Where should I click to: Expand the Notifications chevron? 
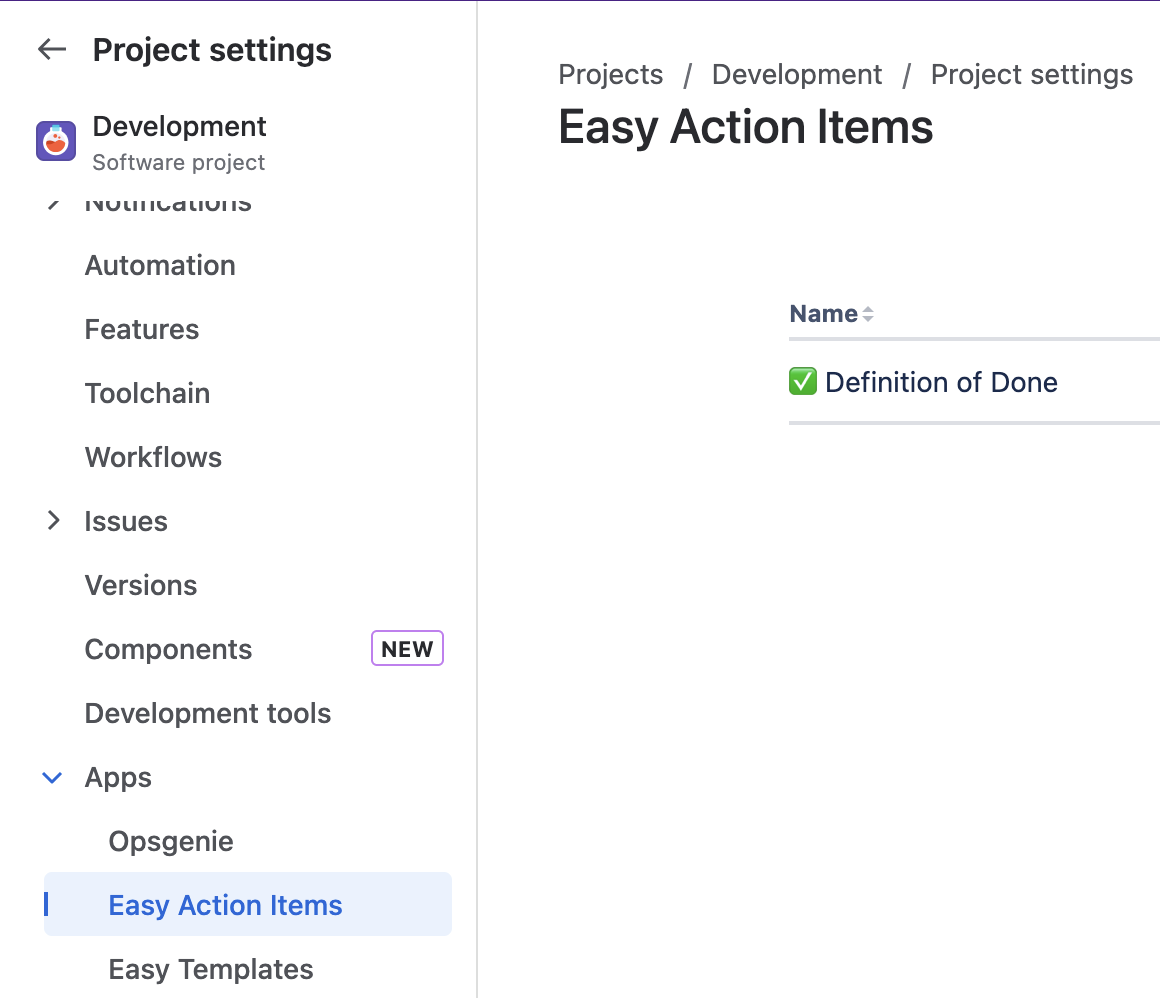(53, 205)
